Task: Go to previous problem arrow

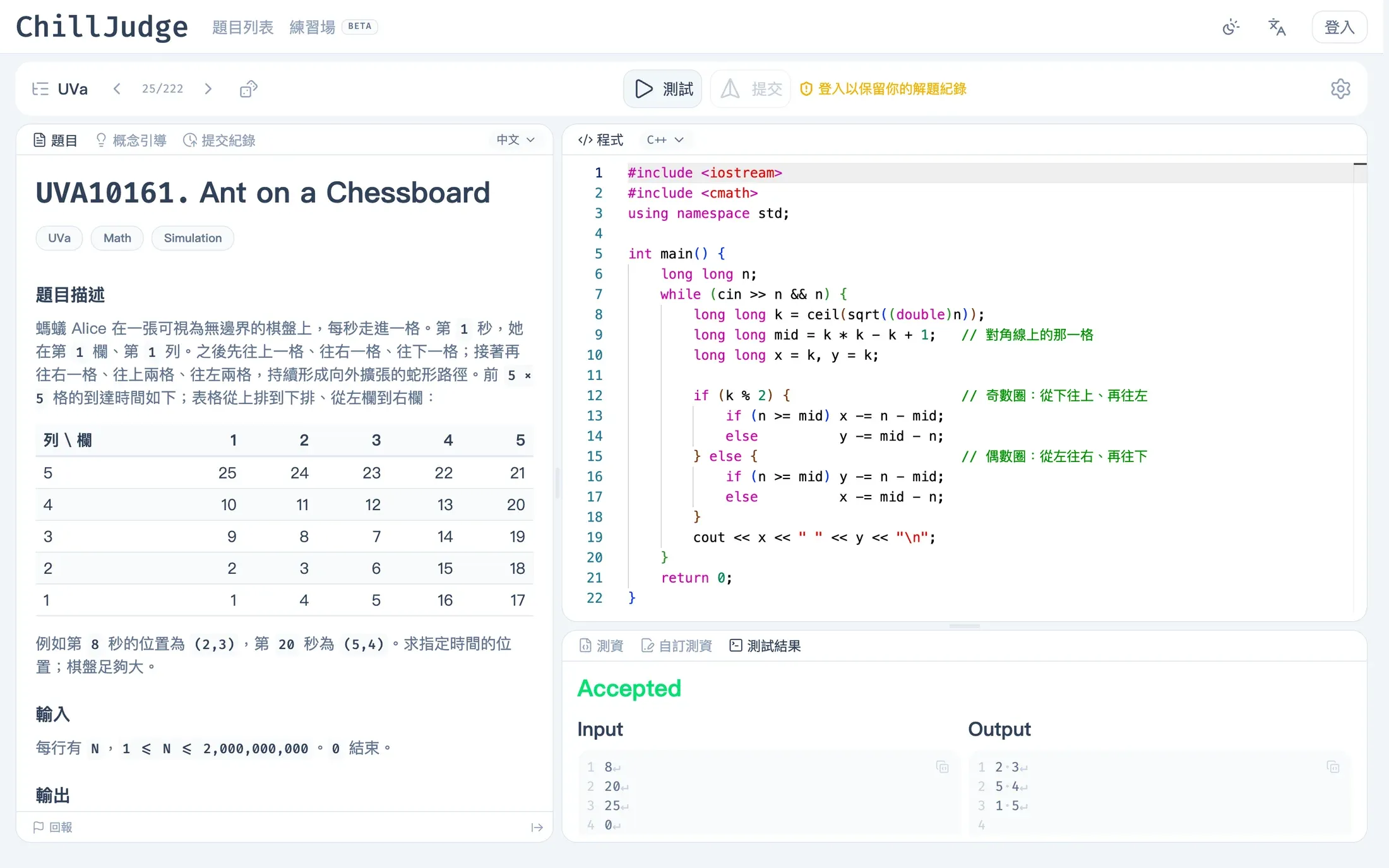Action: 117,89
